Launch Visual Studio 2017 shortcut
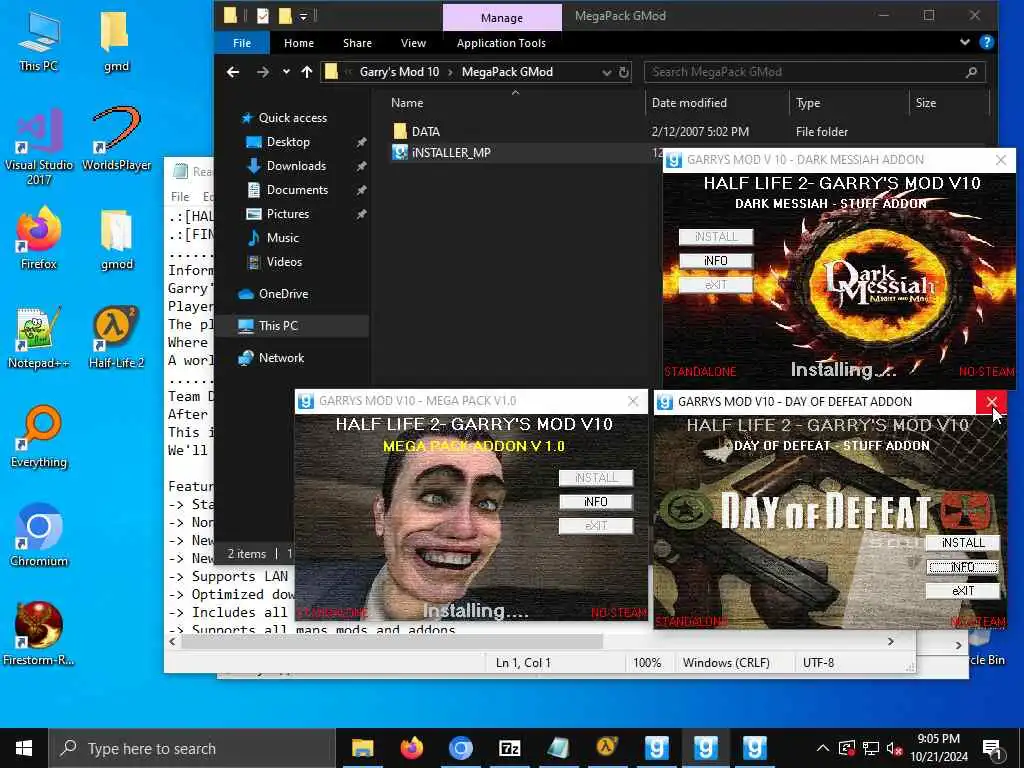 [39, 147]
